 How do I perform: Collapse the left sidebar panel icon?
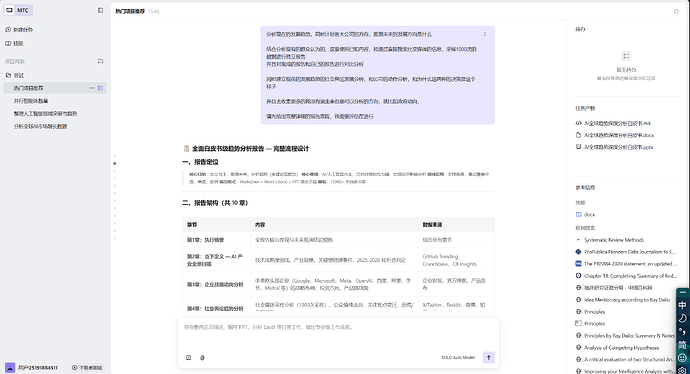click(100, 10)
